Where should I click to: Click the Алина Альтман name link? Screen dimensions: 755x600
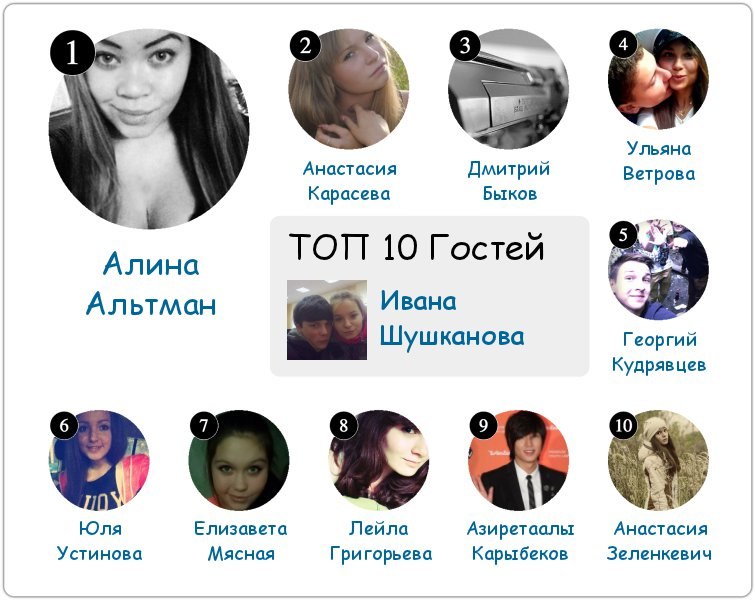point(151,284)
